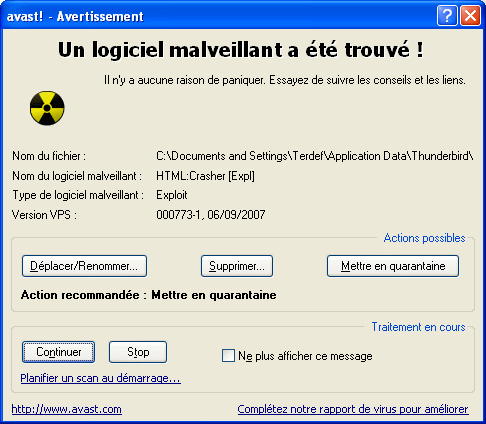
Task: Click Nom du logiciel malveillant label
Action: point(77,176)
